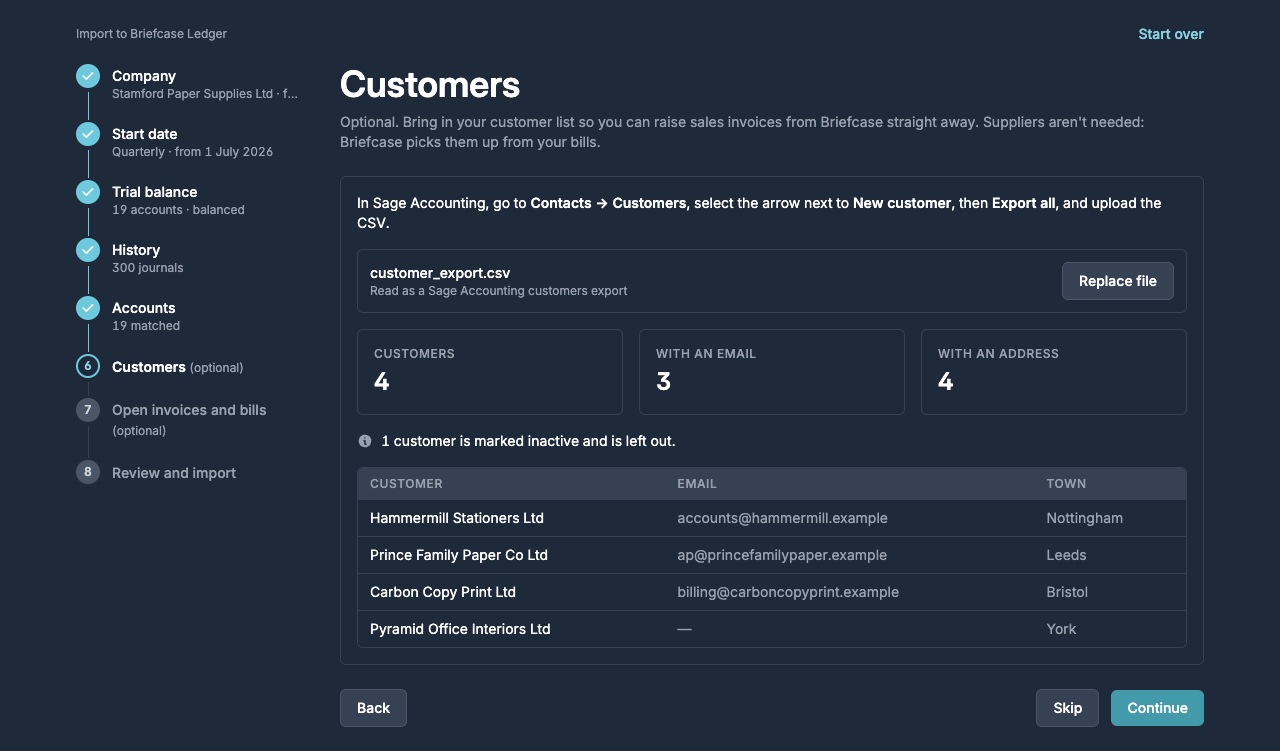Click the Back button
The image size is (1280, 751).
373,708
